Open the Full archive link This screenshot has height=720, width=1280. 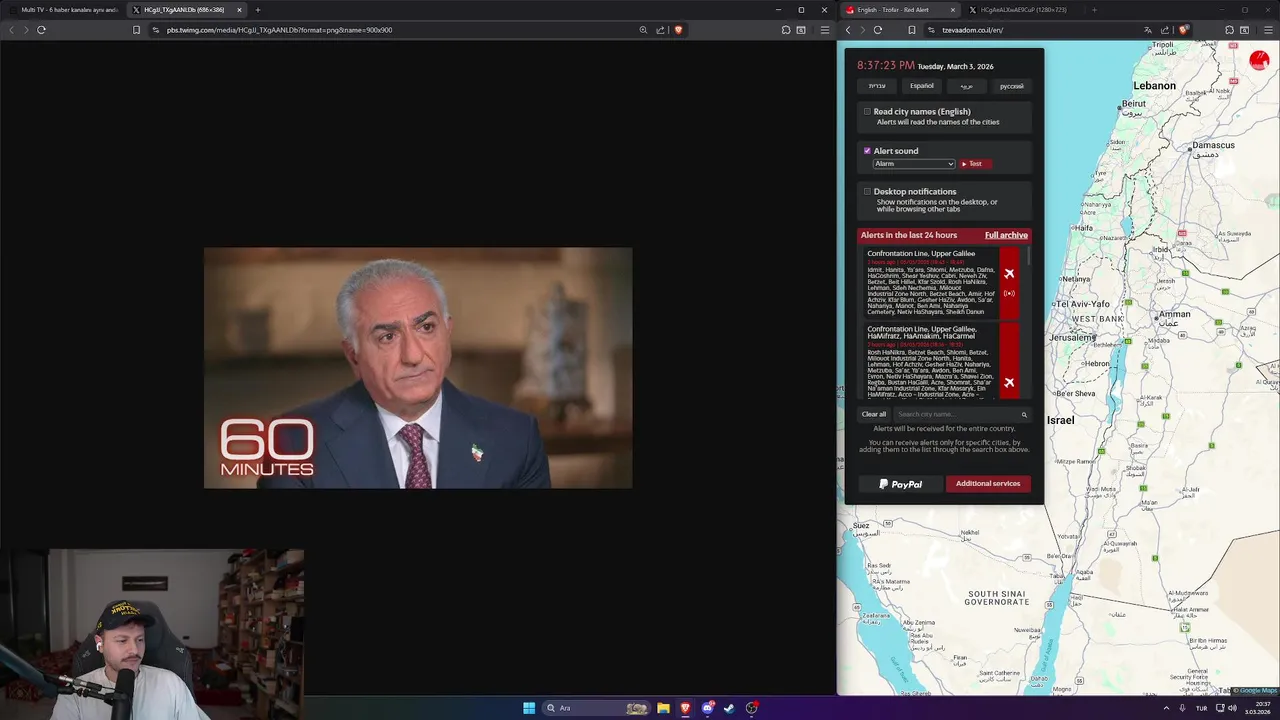(1006, 235)
